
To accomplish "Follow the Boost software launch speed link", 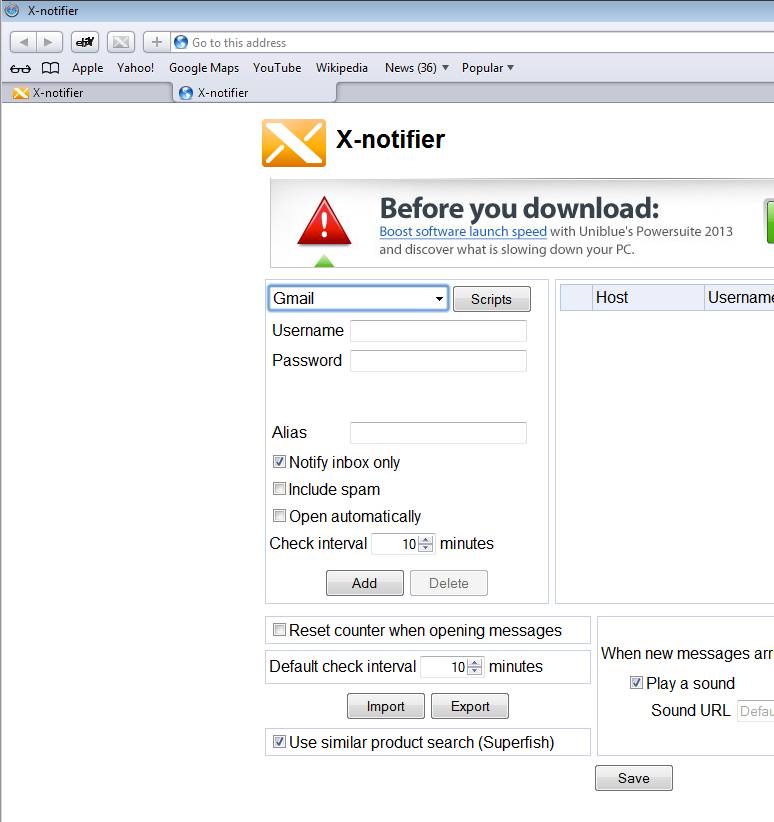I will click(x=463, y=231).
